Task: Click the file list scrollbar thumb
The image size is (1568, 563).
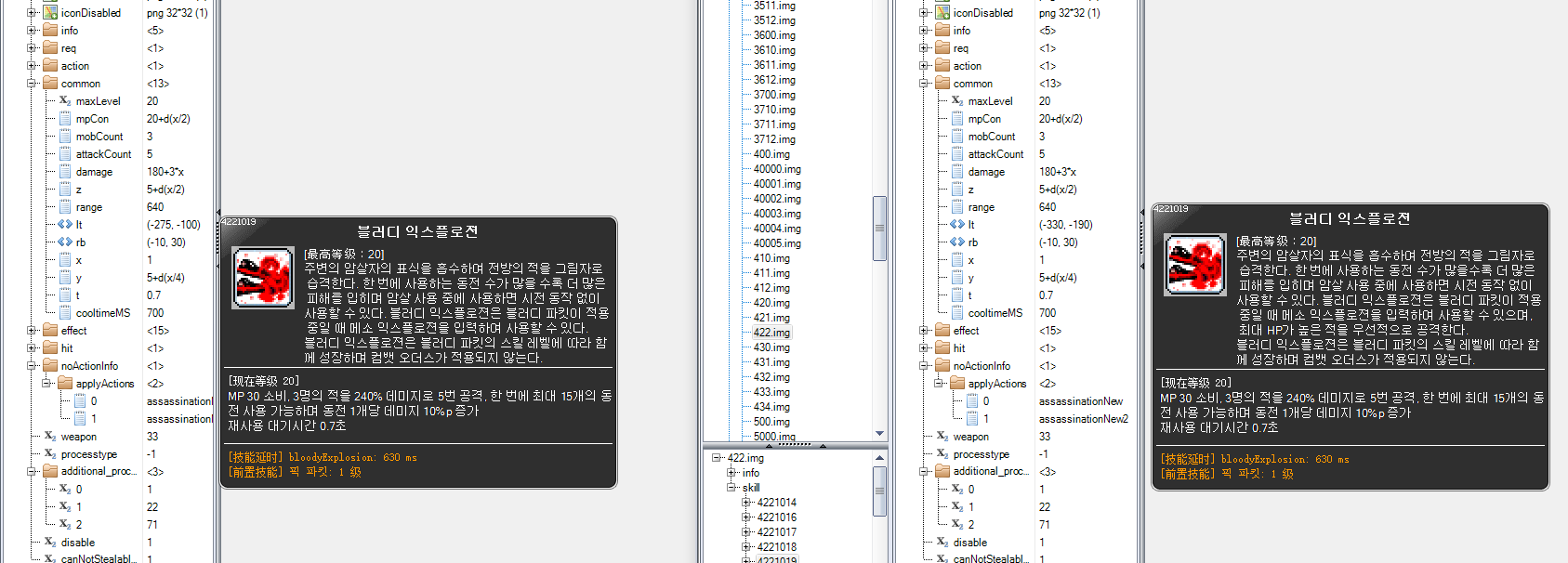Action: tap(879, 228)
